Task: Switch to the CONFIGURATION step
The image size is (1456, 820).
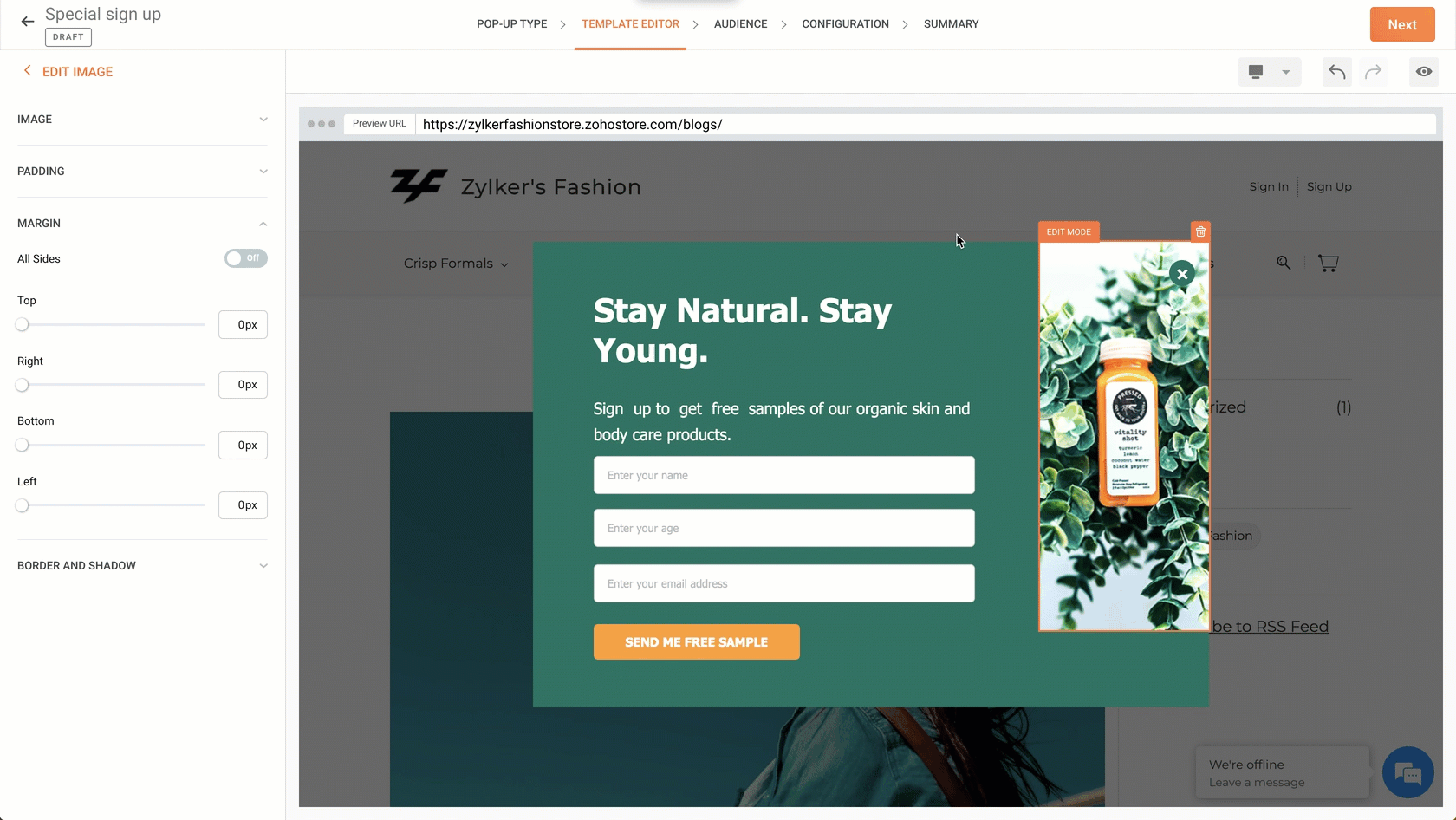Action: point(845,24)
